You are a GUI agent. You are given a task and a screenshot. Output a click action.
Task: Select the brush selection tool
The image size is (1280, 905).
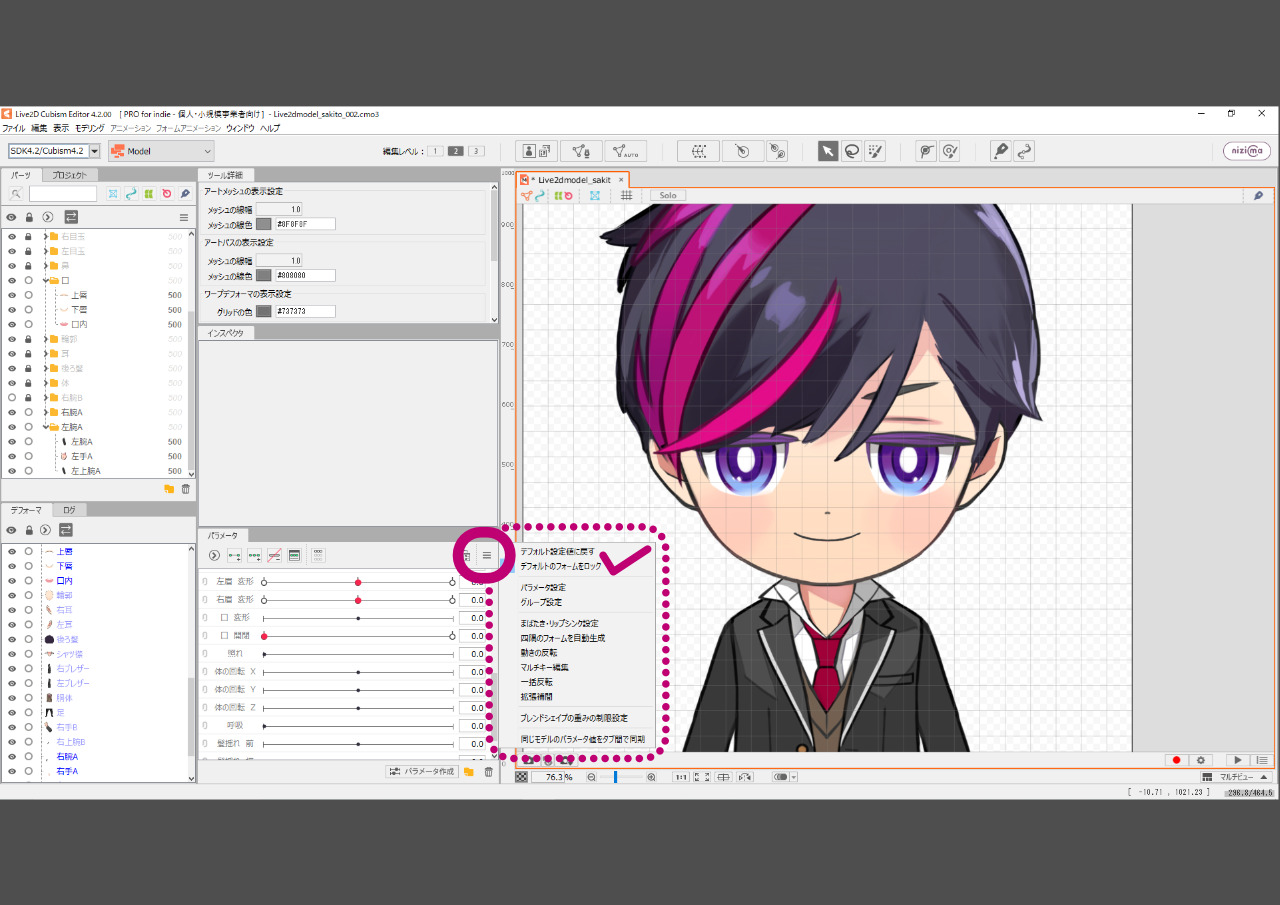point(875,151)
